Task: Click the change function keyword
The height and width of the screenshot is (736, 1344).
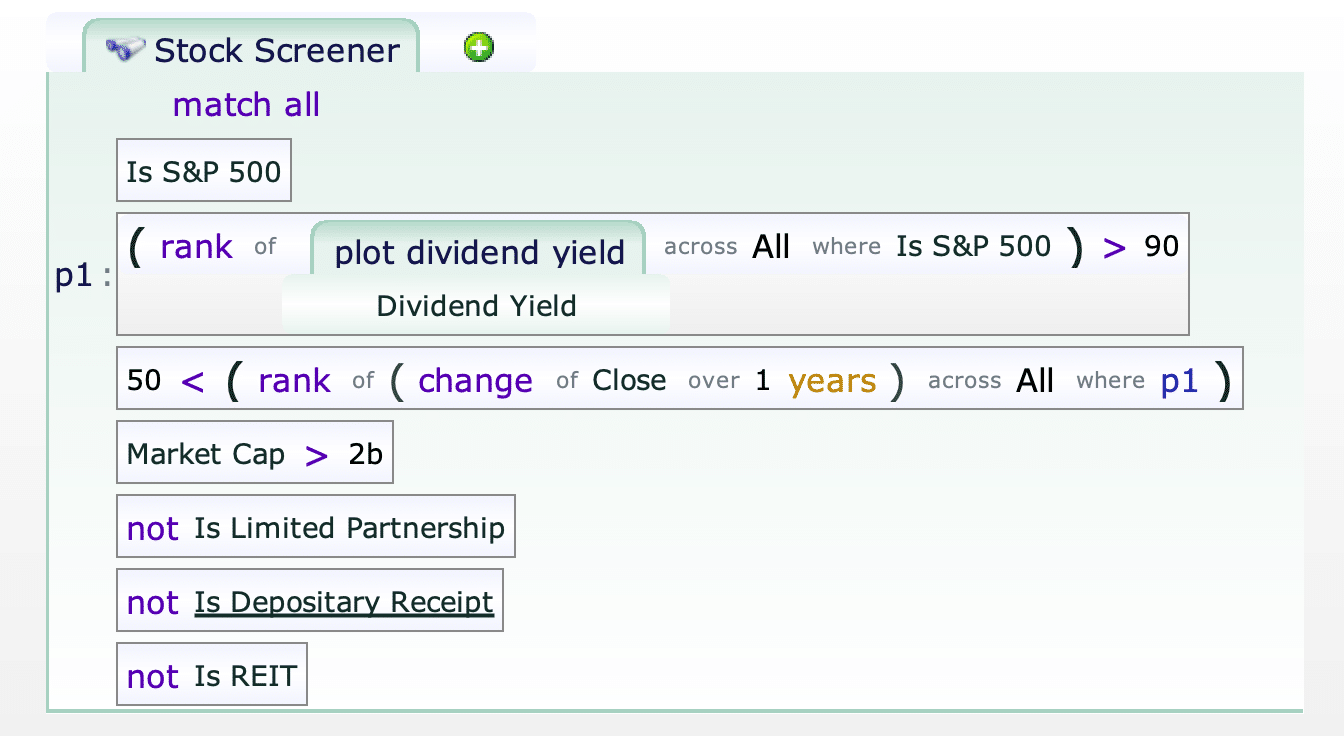Action: 475,380
